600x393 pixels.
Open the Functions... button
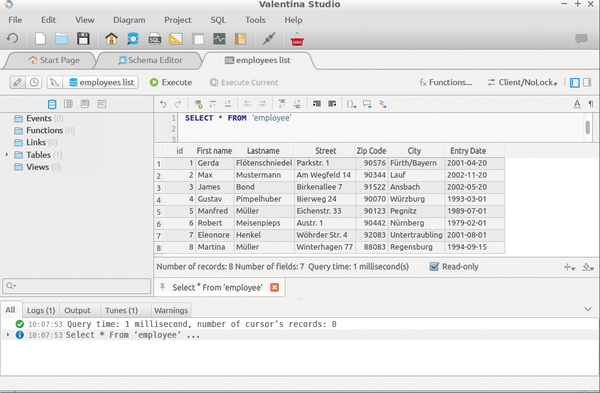[446, 82]
